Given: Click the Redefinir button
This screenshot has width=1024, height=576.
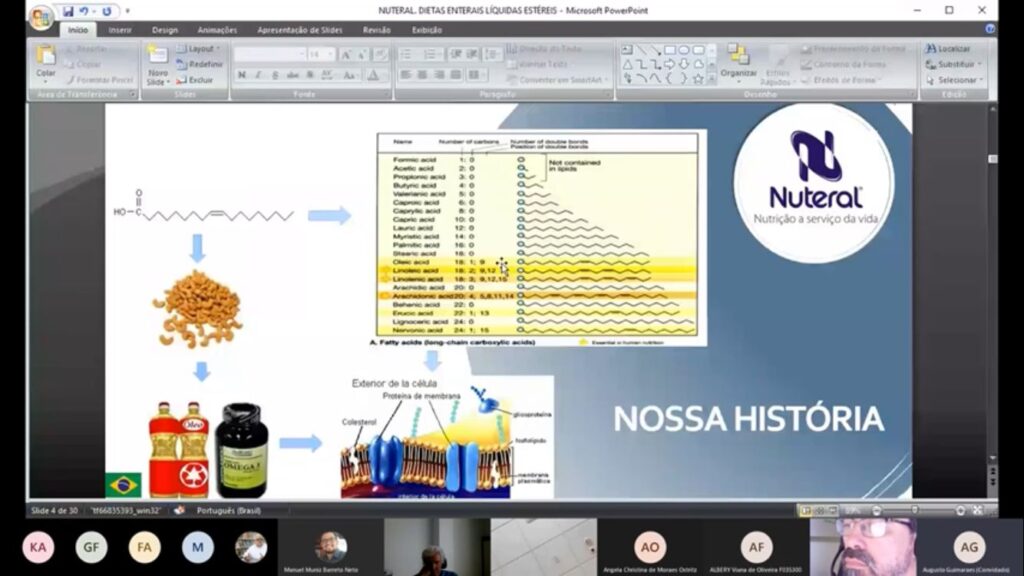Looking at the screenshot, I should click(x=199, y=64).
